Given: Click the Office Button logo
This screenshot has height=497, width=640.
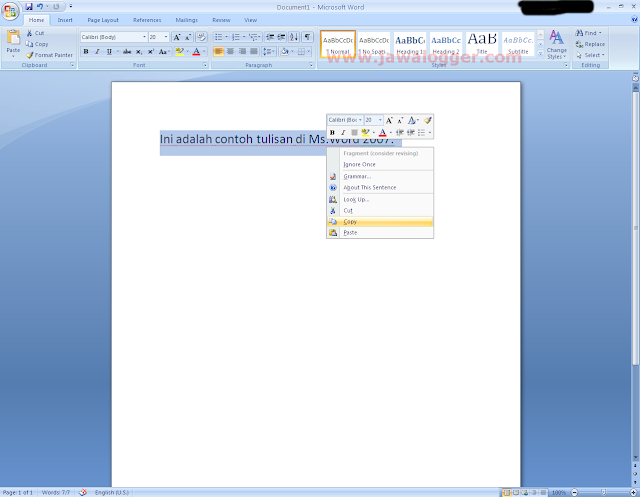Looking at the screenshot, I should 10,11.
